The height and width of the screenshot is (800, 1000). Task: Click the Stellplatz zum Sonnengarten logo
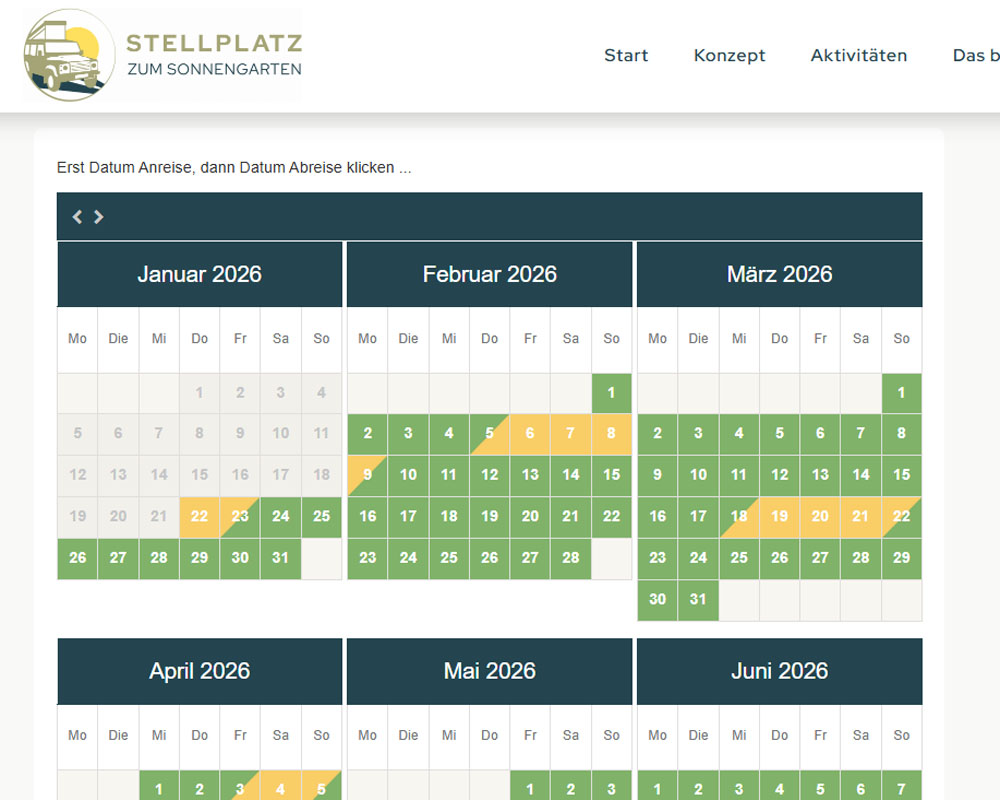click(x=163, y=56)
